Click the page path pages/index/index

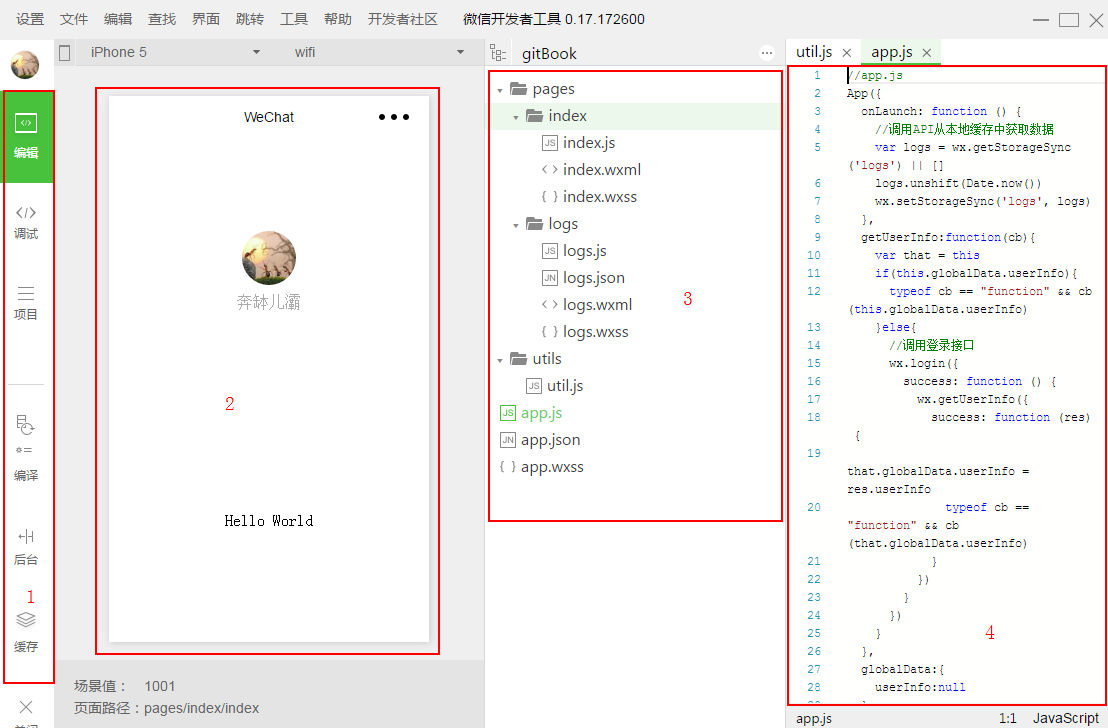click(201, 708)
